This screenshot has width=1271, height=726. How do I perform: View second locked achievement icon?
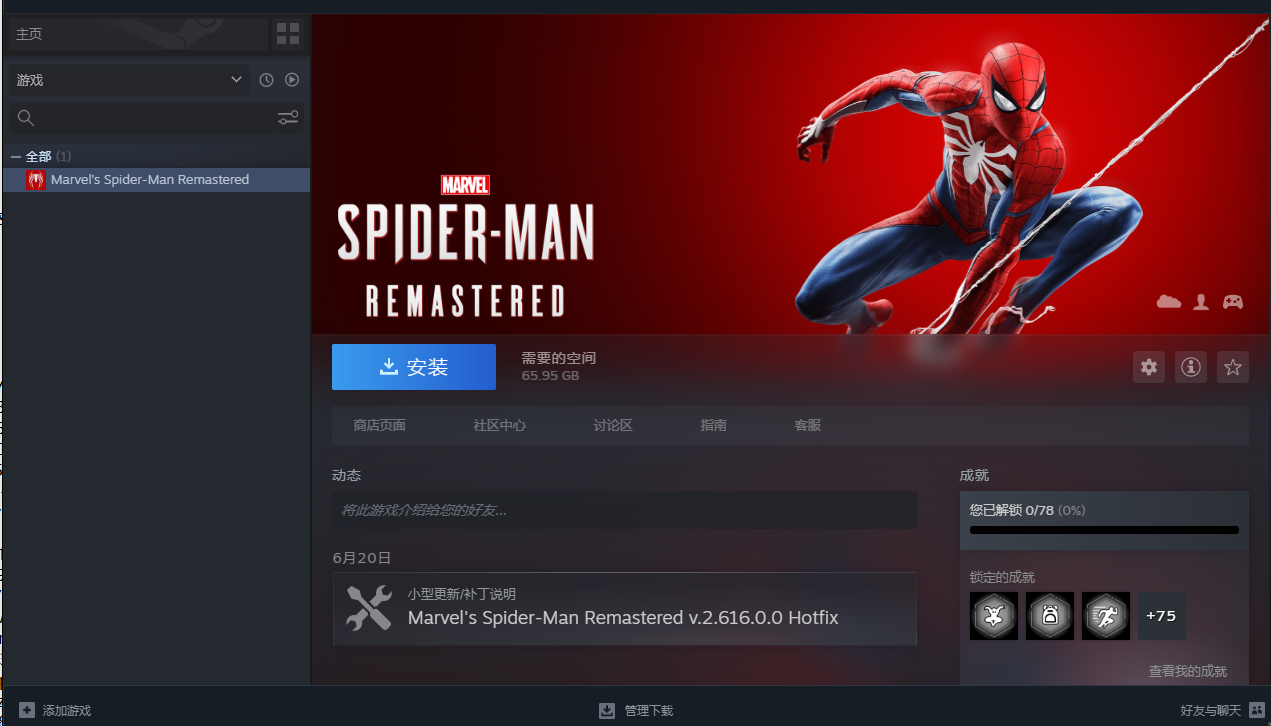point(1050,616)
